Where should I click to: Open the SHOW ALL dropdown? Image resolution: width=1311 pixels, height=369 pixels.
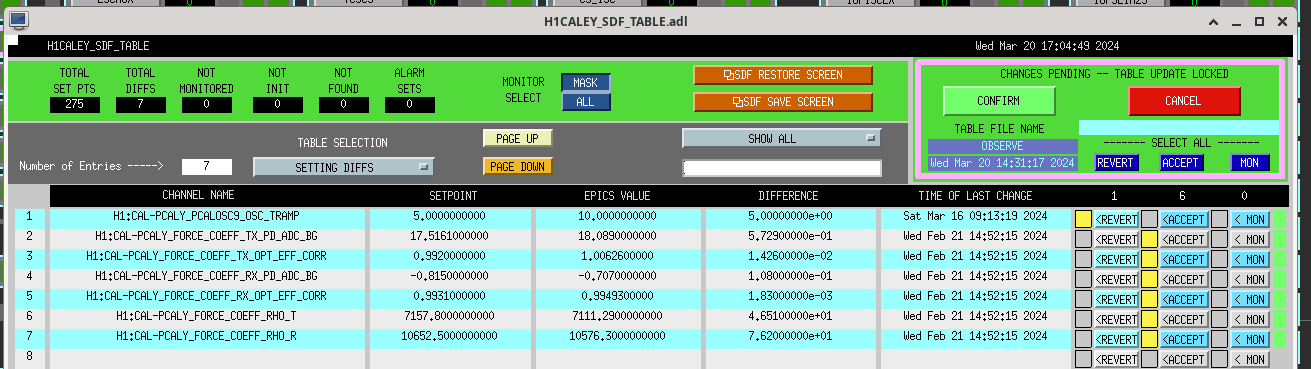click(x=781, y=138)
